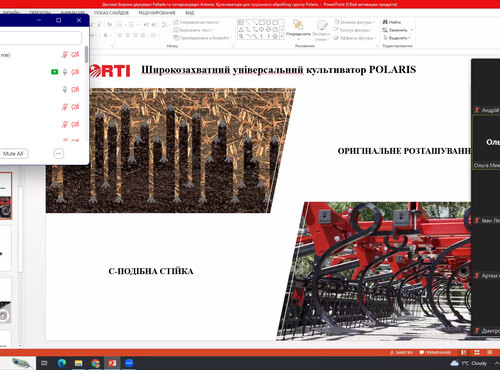Open File Explorer from taskbar
Viewport: 500px width, 370px height.
[x=78, y=363]
